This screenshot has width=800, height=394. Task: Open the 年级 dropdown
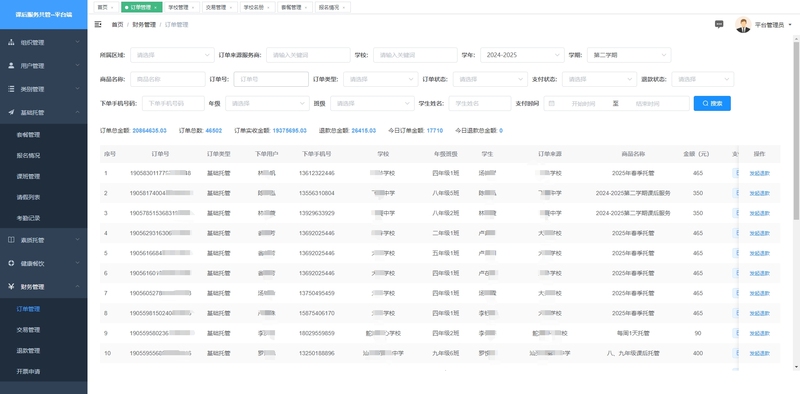267,104
